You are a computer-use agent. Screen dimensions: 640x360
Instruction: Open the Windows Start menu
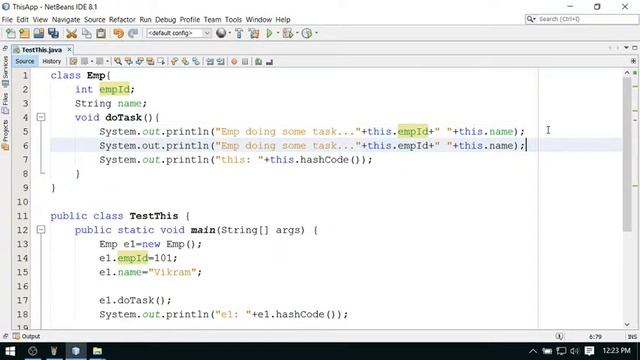pos(10,351)
